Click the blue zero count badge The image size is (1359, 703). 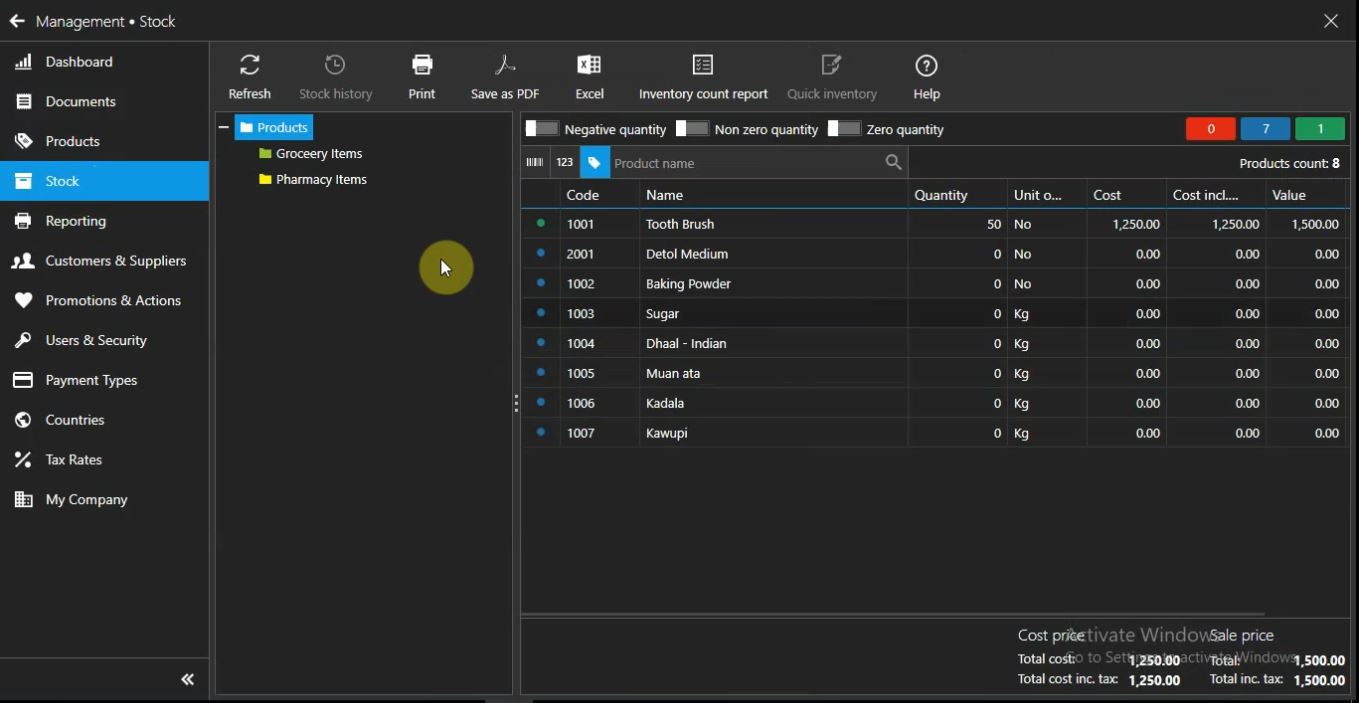[1265, 129]
